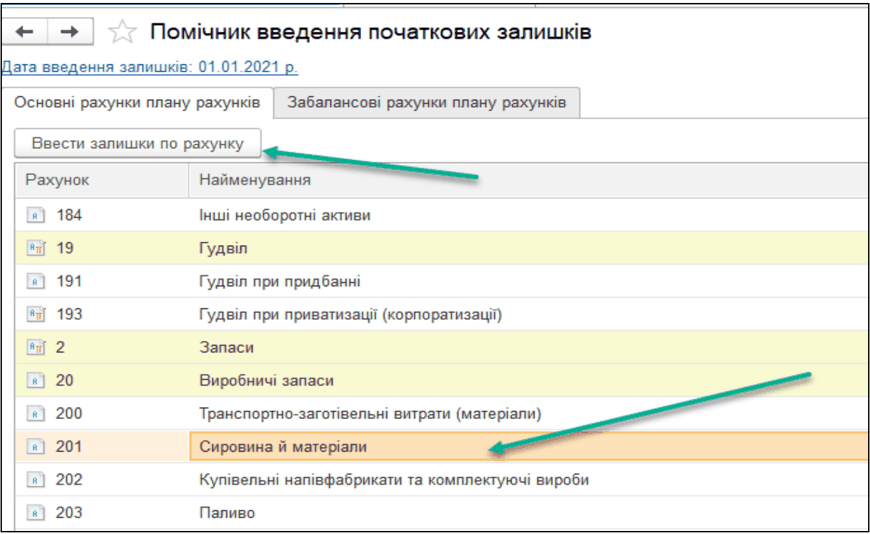Add page to favorites with star icon

coord(121,33)
